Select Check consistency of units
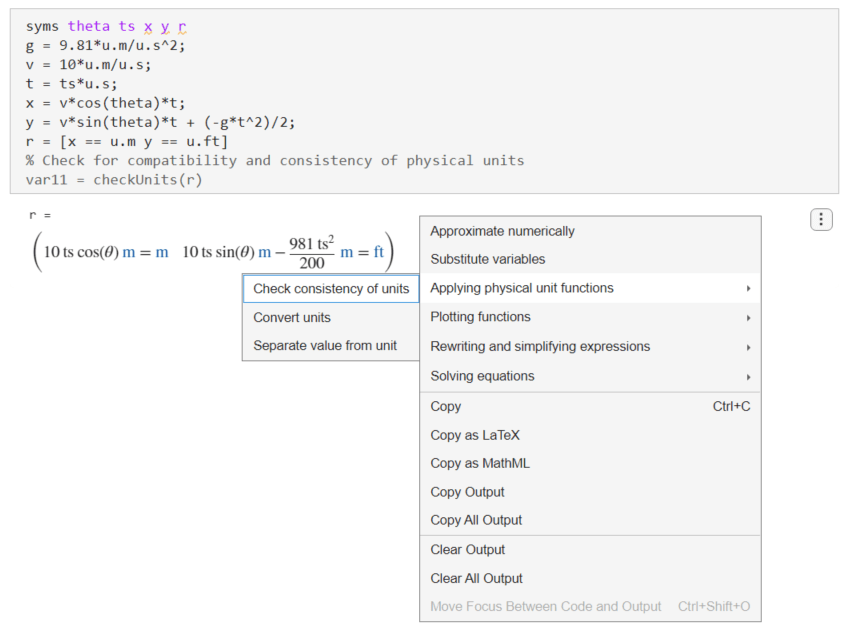Image resolution: width=850 pixels, height=634 pixels. click(331, 289)
